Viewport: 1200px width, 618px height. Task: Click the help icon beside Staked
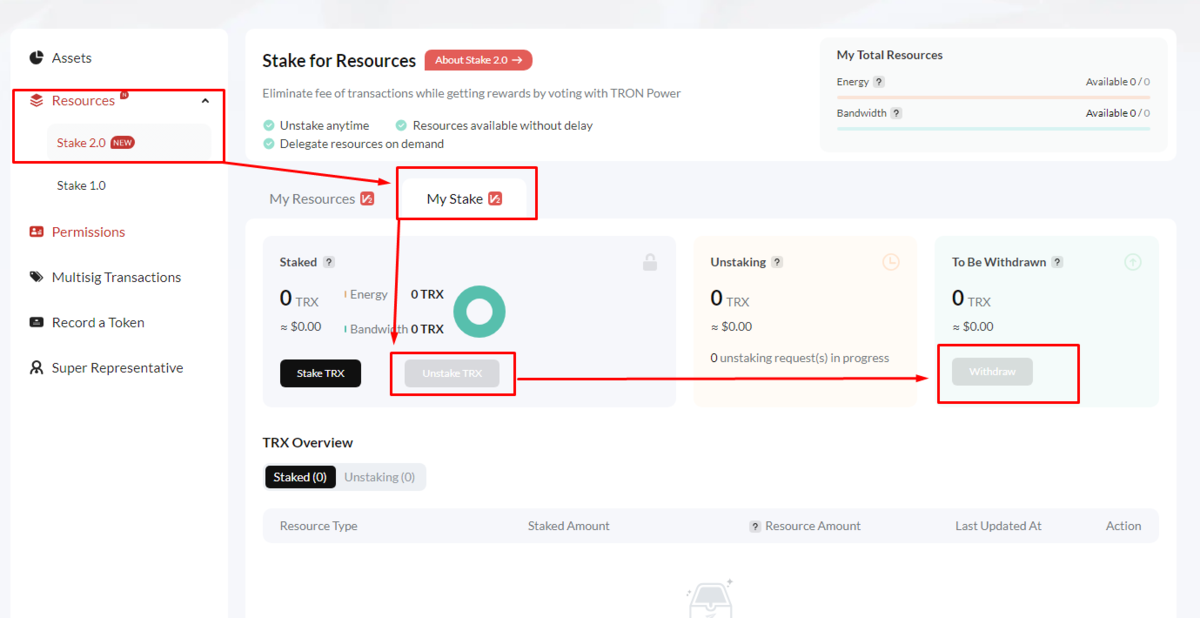click(x=329, y=262)
